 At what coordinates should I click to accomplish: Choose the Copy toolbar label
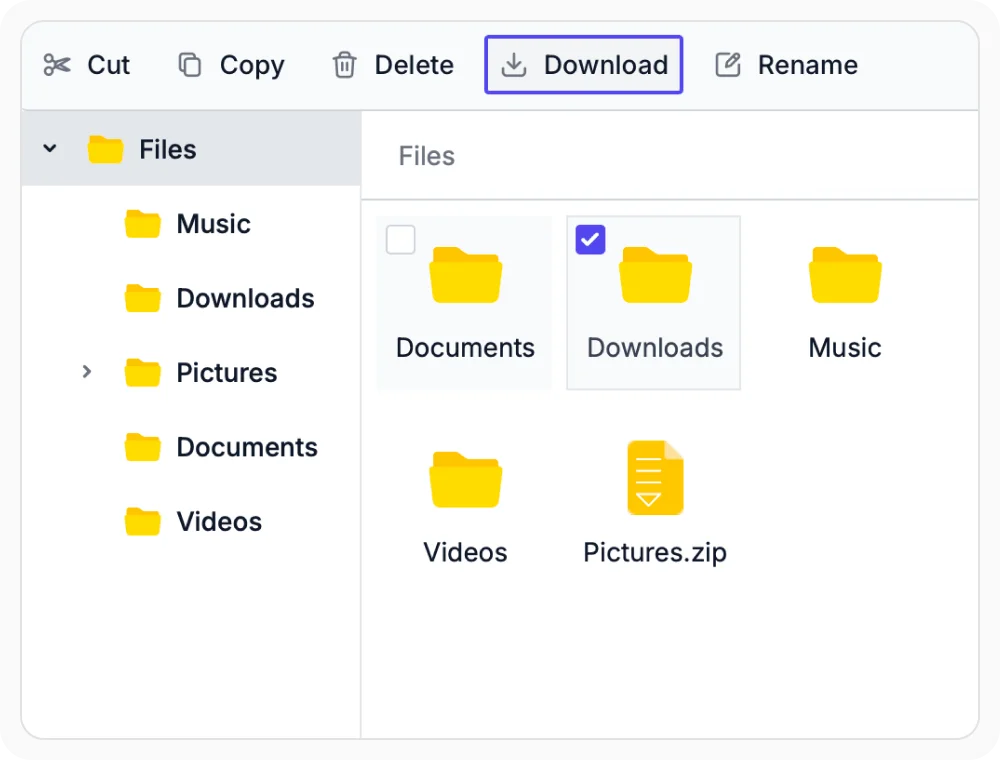point(252,66)
